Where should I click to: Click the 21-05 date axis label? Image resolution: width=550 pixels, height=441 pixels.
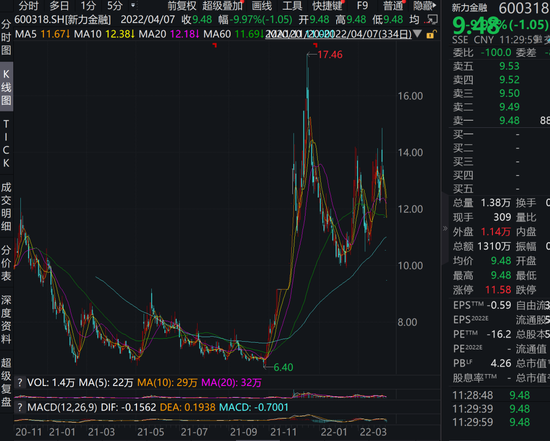click(150, 432)
